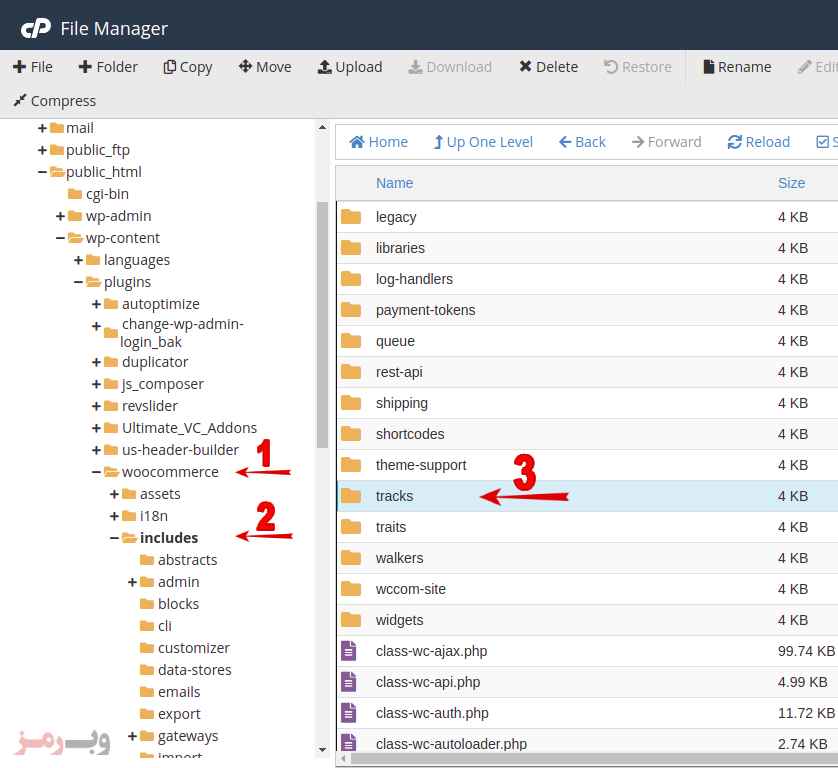Collapse the wp-content tree node
838x768 pixels.
(60, 238)
